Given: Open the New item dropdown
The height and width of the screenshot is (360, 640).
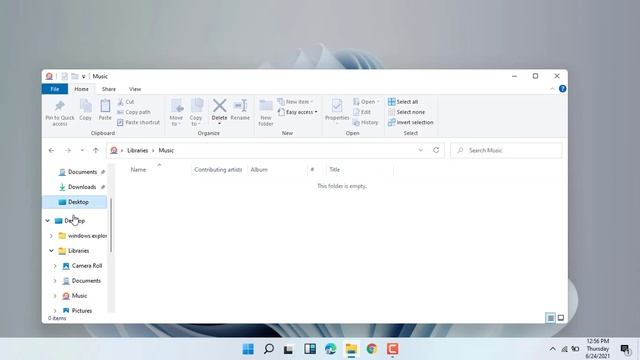Looking at the screenshot, I should pyautogui.click(x=295, y=102).
